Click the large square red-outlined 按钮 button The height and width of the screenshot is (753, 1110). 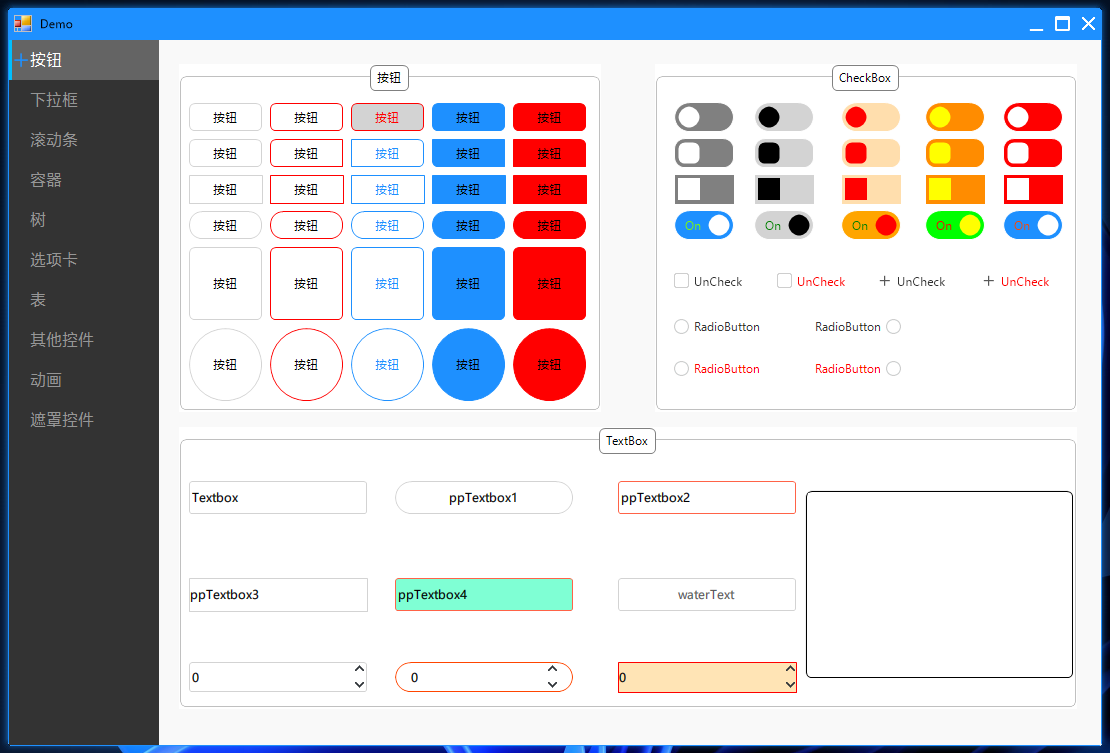[307, 284]
